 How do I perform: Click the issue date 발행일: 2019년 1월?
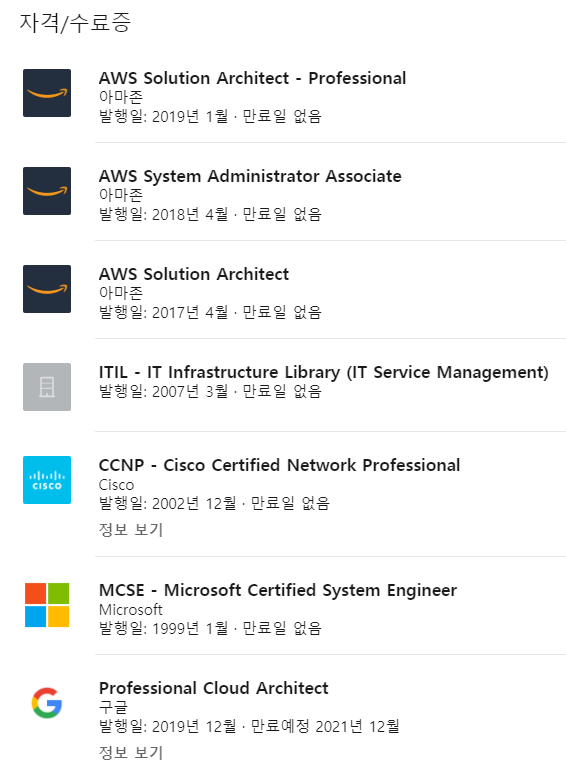click(x=164, y=116)
